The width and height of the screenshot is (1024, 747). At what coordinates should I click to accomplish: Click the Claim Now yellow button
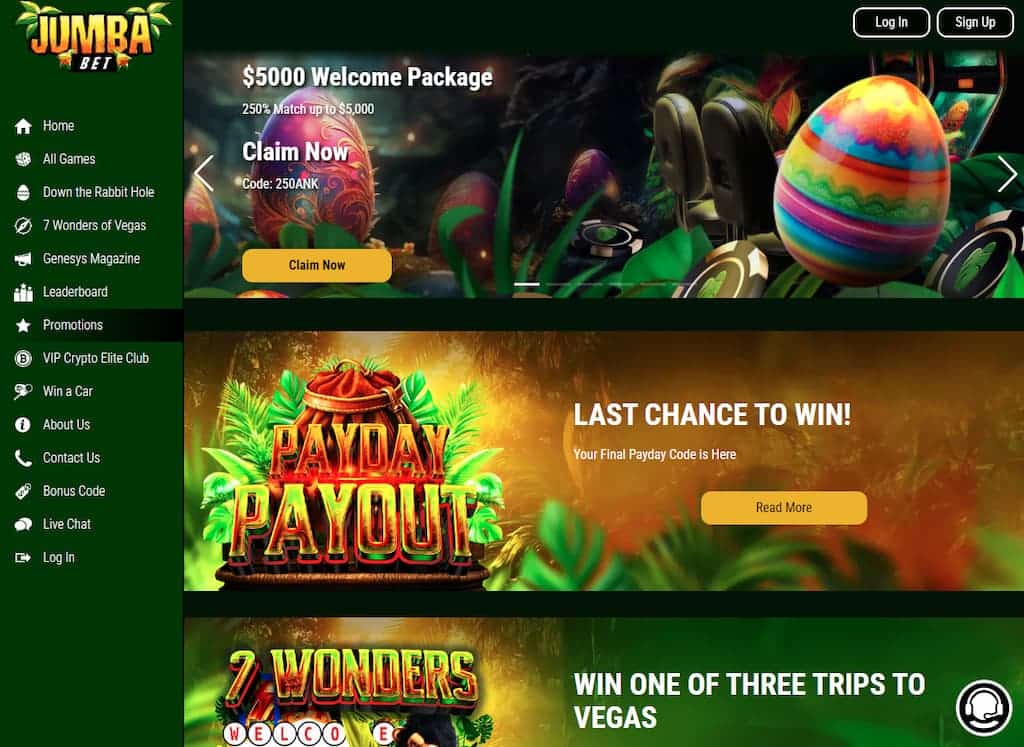coord(317,265)
